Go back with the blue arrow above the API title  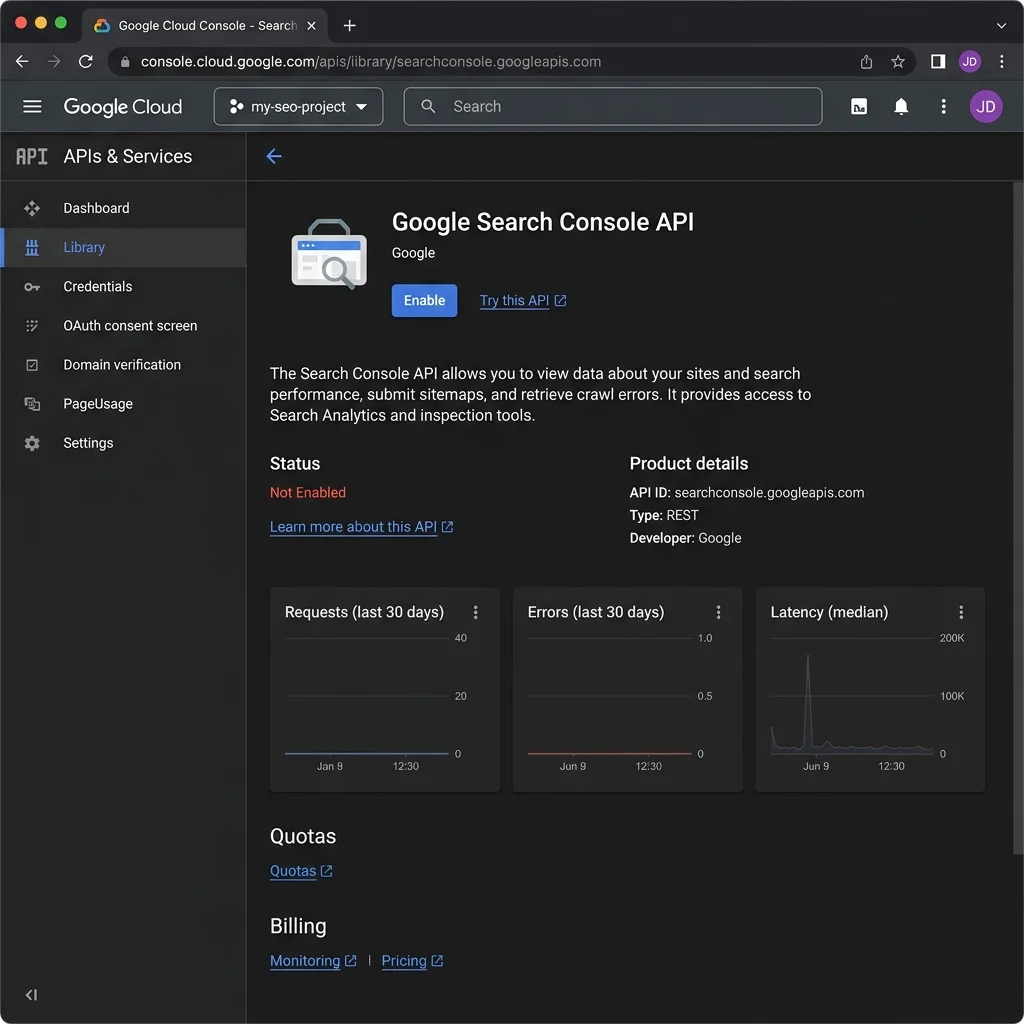[x=274, y=156]
